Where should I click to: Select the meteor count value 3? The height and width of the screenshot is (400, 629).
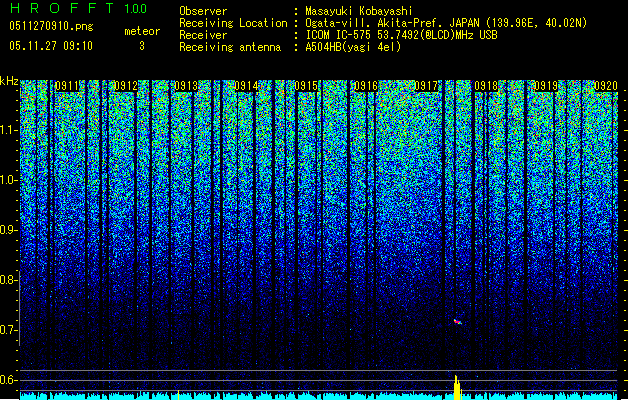coord(142,46)
